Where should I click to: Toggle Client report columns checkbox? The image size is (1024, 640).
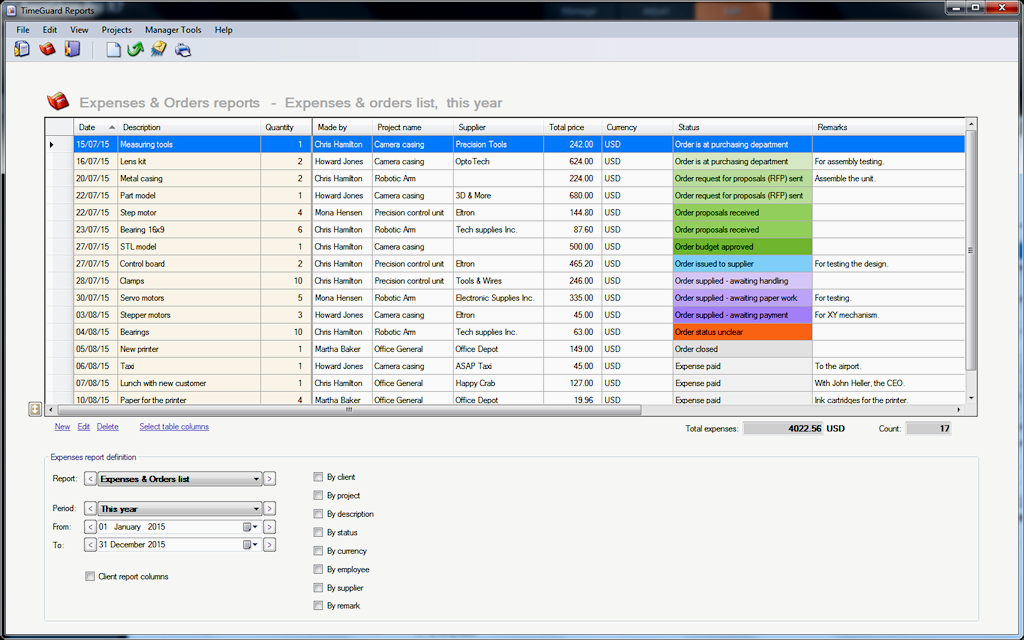[90, 577]
